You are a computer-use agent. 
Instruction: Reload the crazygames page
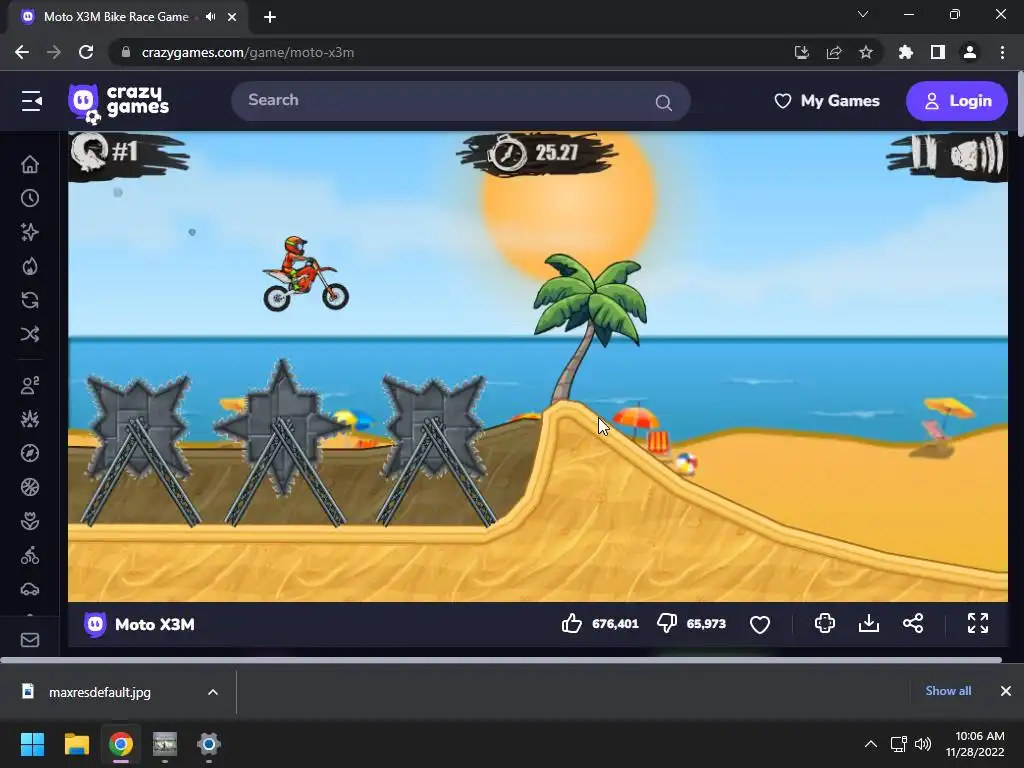pos(86,52)
